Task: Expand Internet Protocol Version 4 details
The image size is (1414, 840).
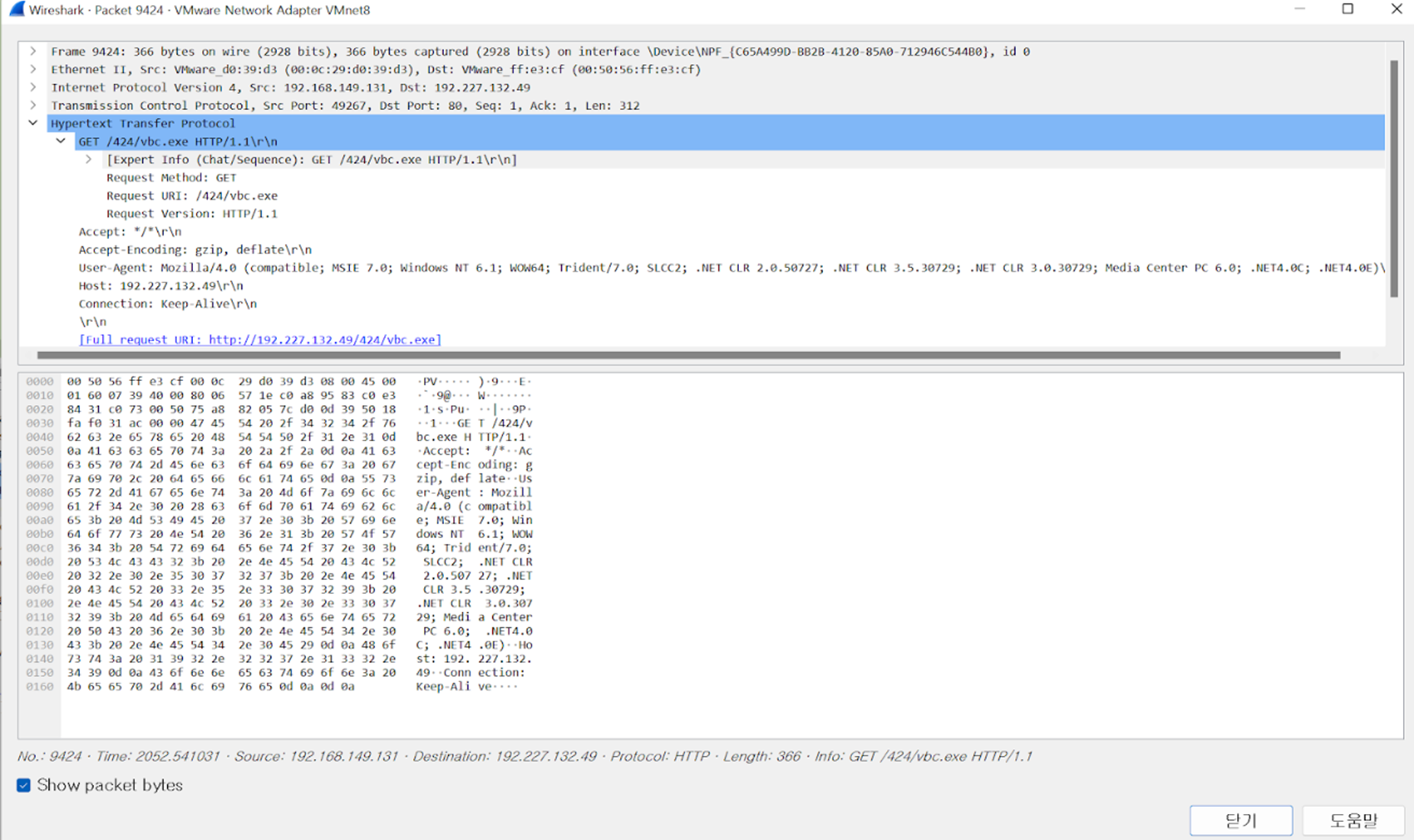Action: [x=32, y=88]
